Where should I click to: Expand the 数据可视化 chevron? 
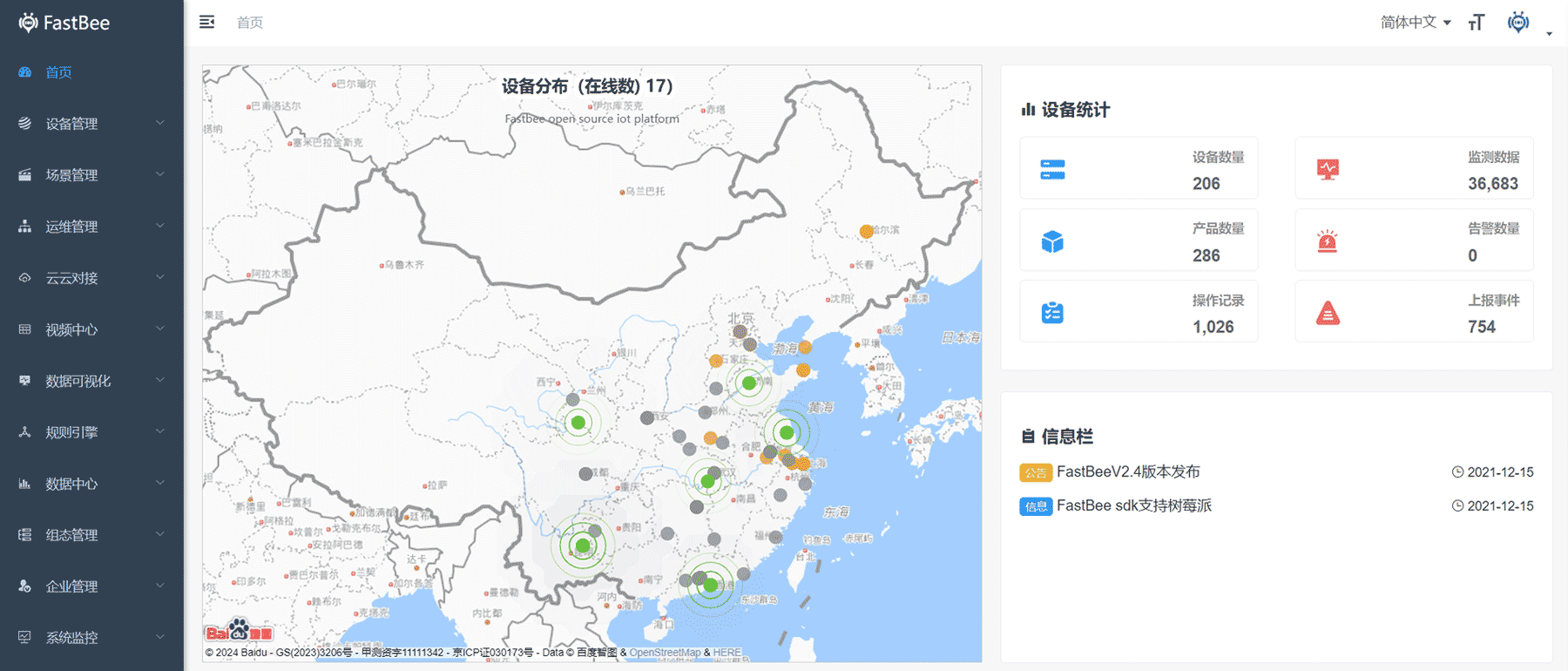160,380
